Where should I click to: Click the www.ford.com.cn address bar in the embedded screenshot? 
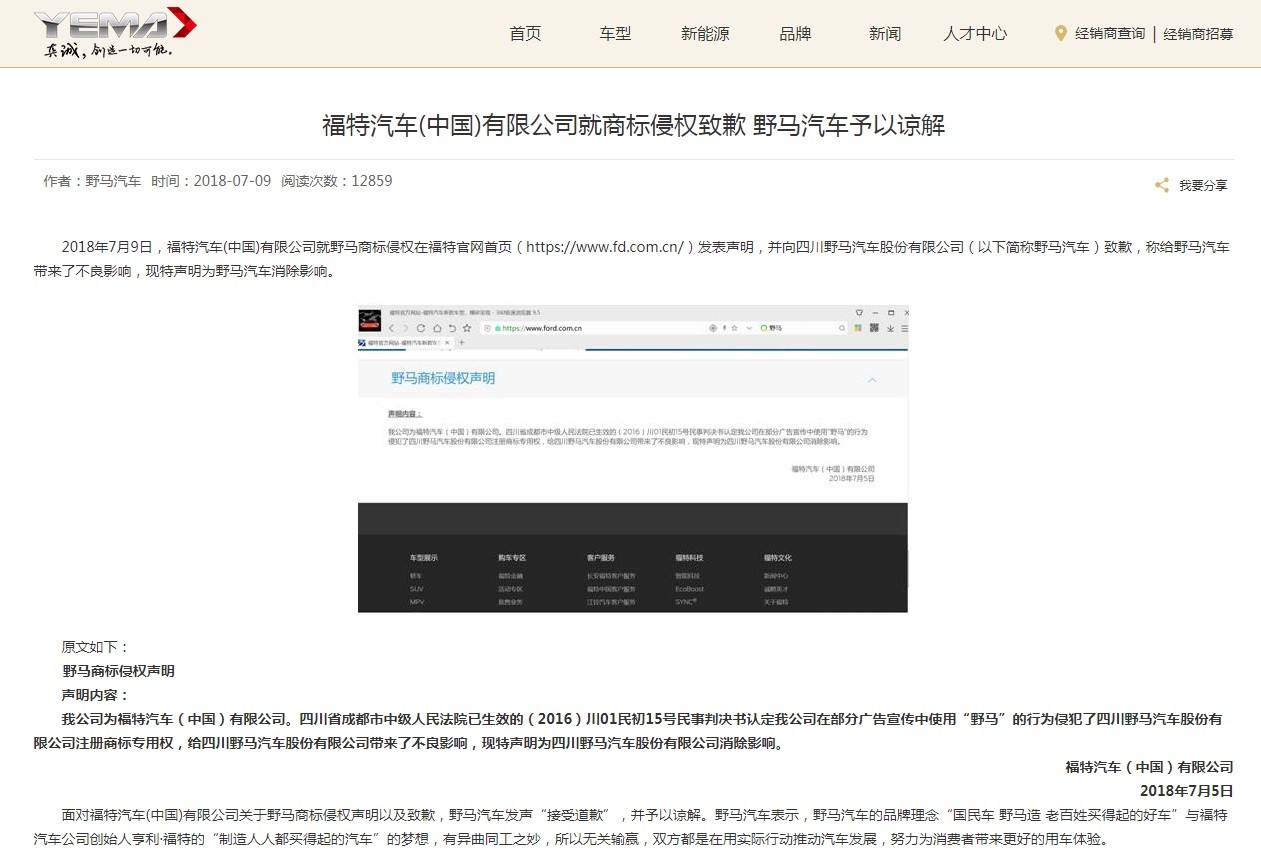(x=600, y=328)
